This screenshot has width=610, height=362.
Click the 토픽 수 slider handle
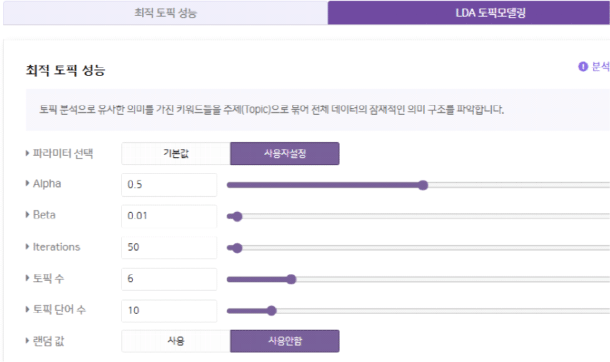point(291,279)
